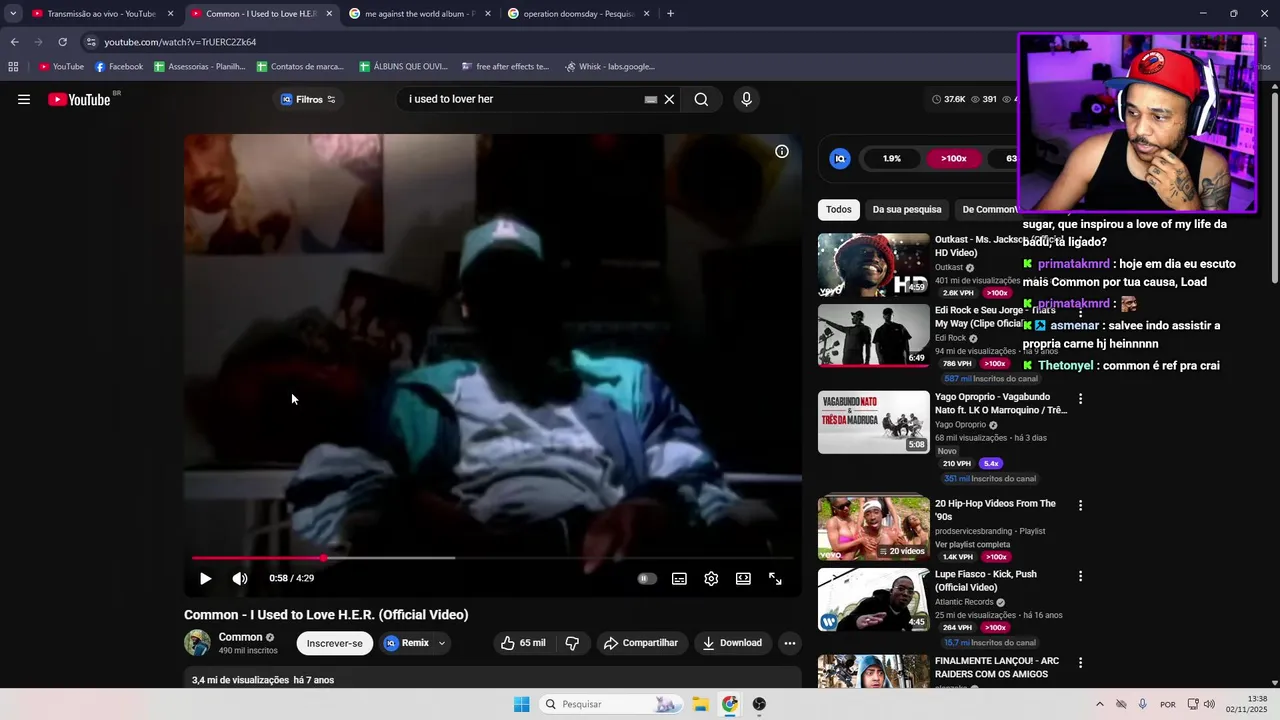Open more actions three-dot menu below video
This screenshot has height=720, width=1280.
[789, 643]
